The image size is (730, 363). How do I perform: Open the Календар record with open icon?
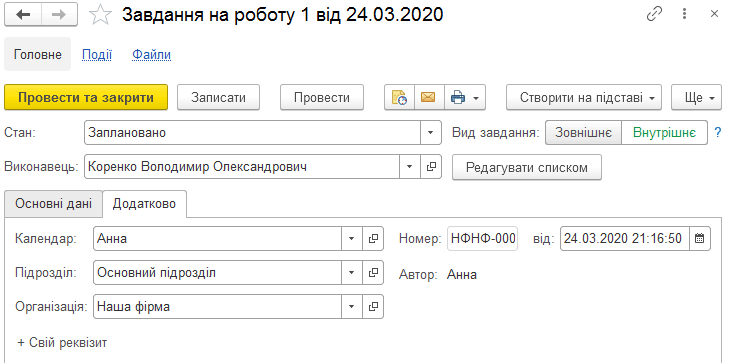coord(373,239)
